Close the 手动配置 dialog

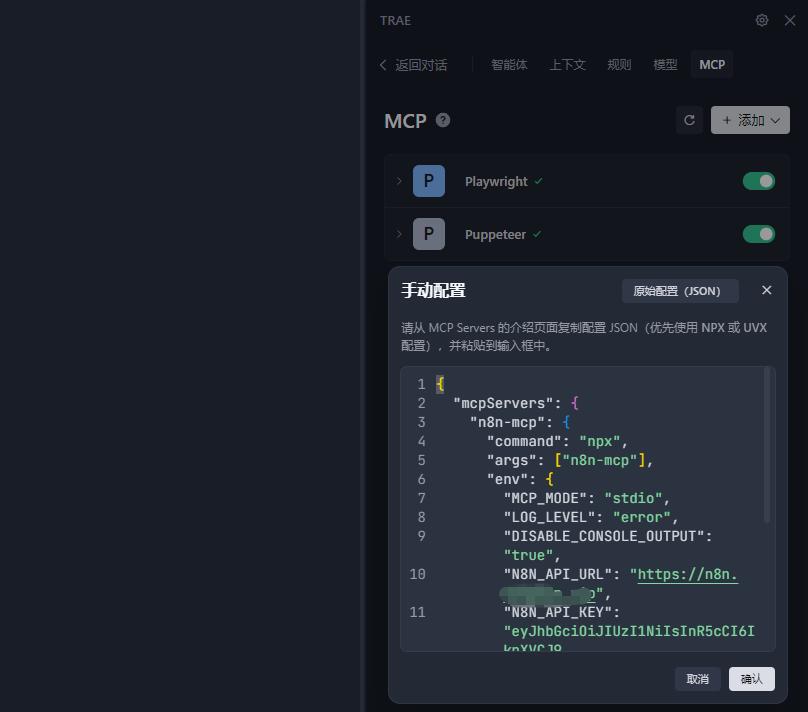tap(766, 290)
